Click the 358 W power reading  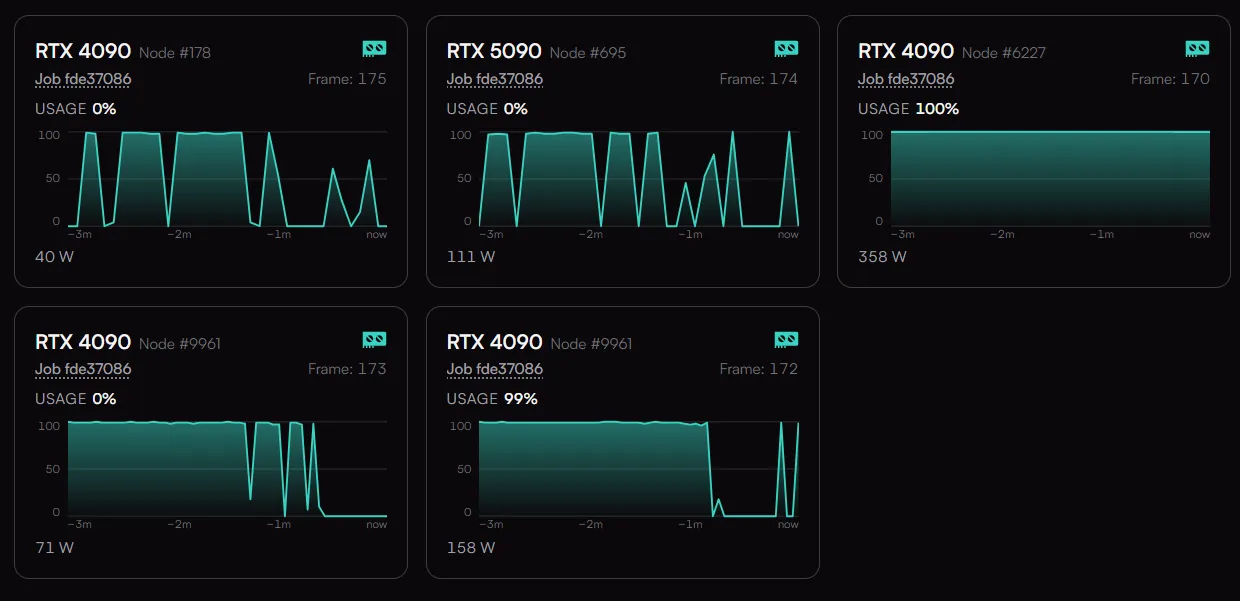(883, 257)
